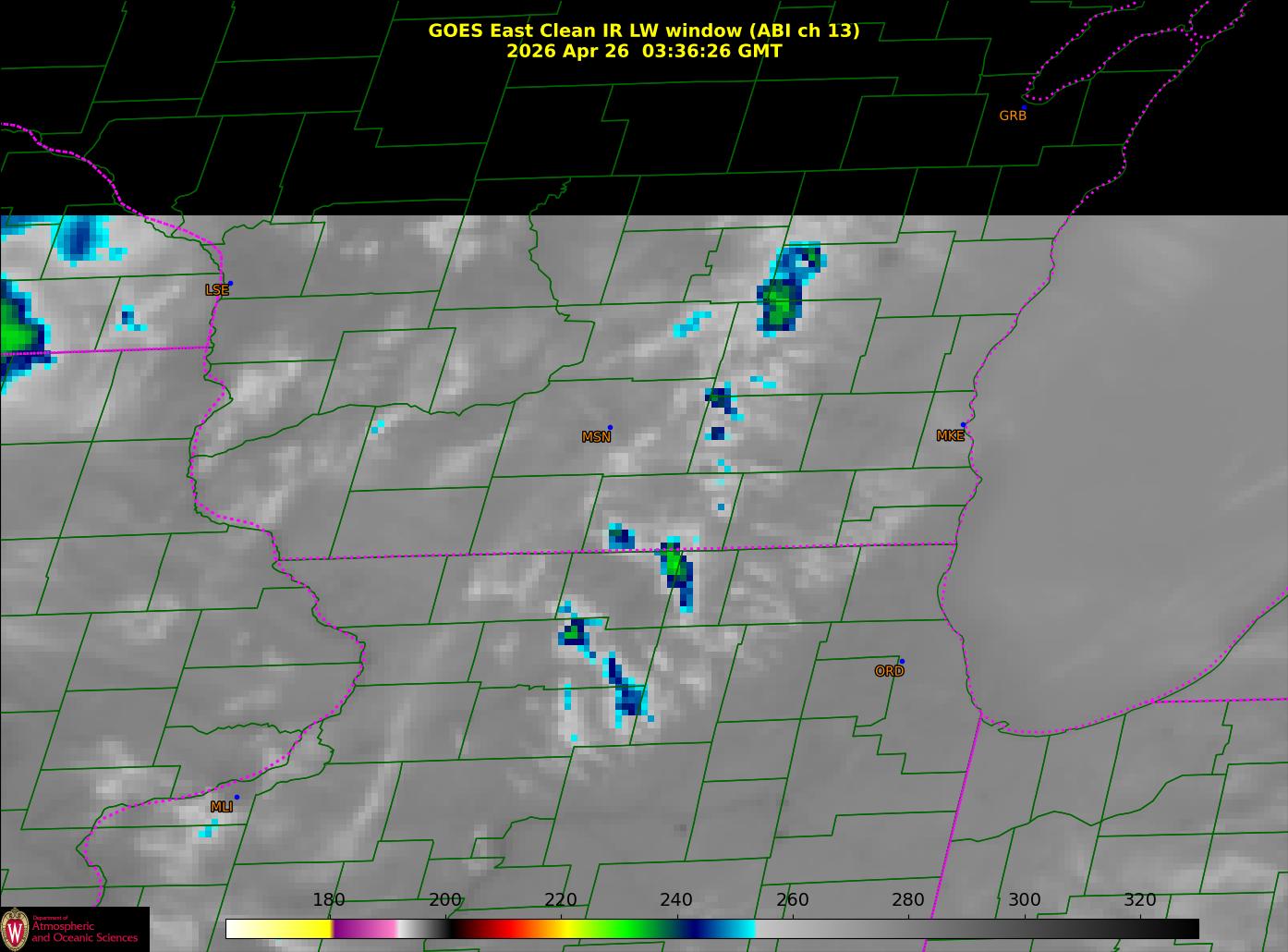
Task: Click the 320 label on the color bar
Action: [1140, 900]
